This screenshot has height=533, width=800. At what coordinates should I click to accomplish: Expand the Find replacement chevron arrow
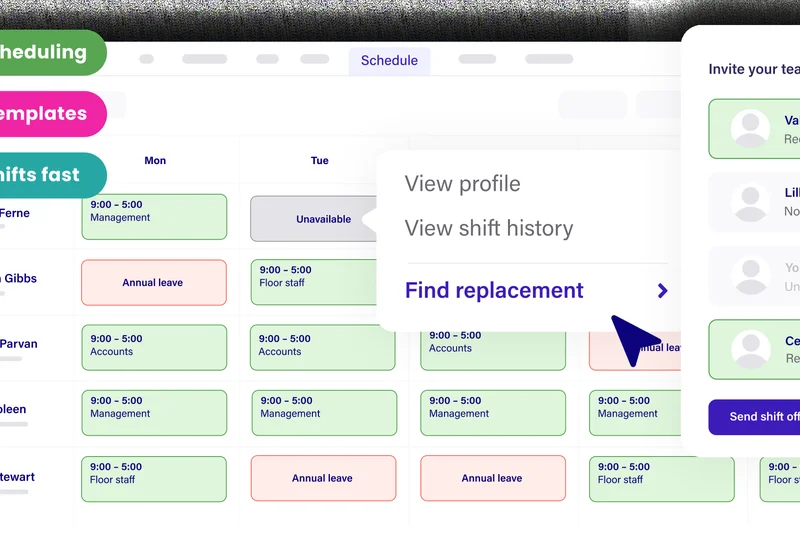(662, 291)
